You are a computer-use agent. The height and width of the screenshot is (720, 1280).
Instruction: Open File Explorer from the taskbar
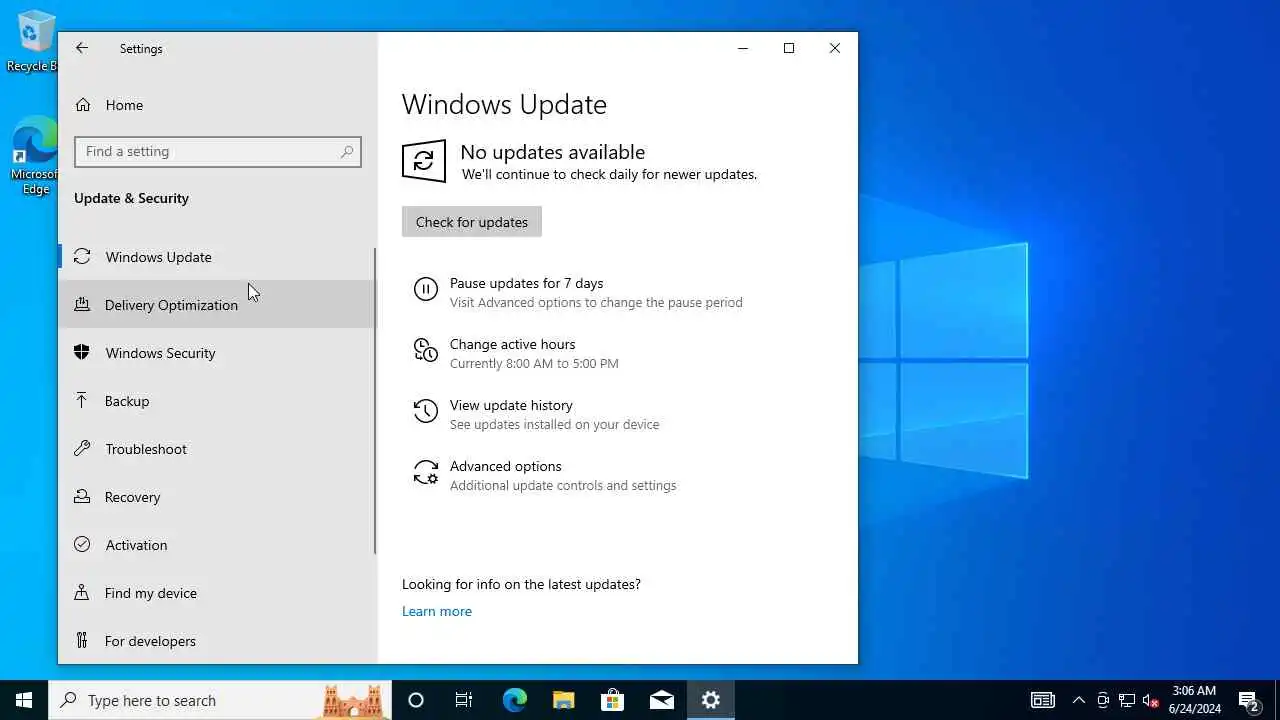564,700
